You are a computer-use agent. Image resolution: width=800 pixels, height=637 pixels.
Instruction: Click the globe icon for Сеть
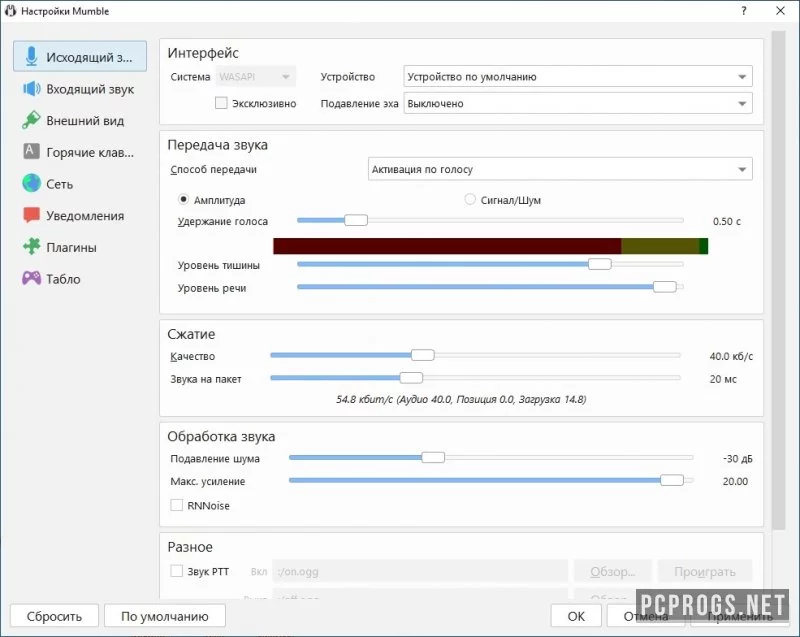click(31, 183)
